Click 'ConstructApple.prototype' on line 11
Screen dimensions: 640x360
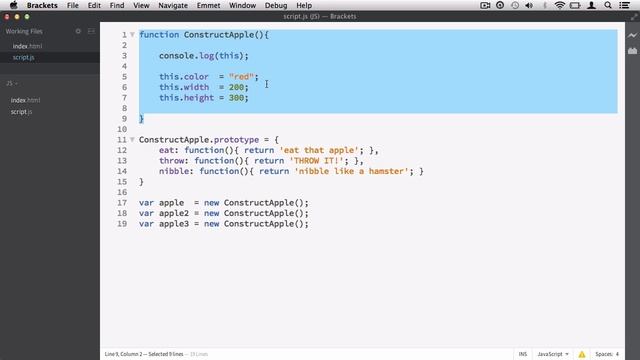[199, 140]
